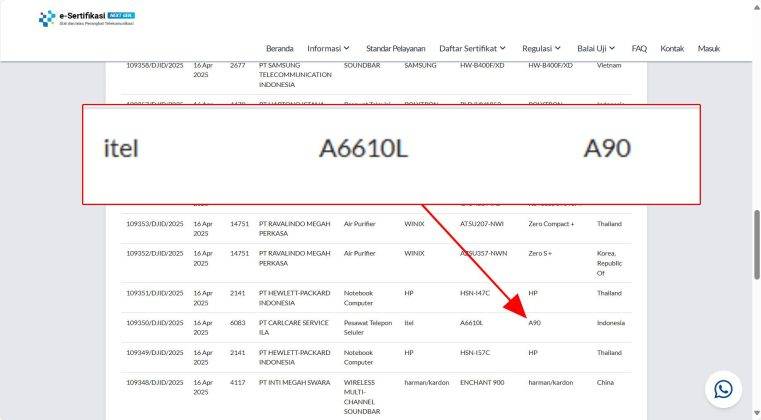Viewport: 761px width, 420px height.
Task: Select certificate number 109358/DJID/2025
Action: (155, 65)
